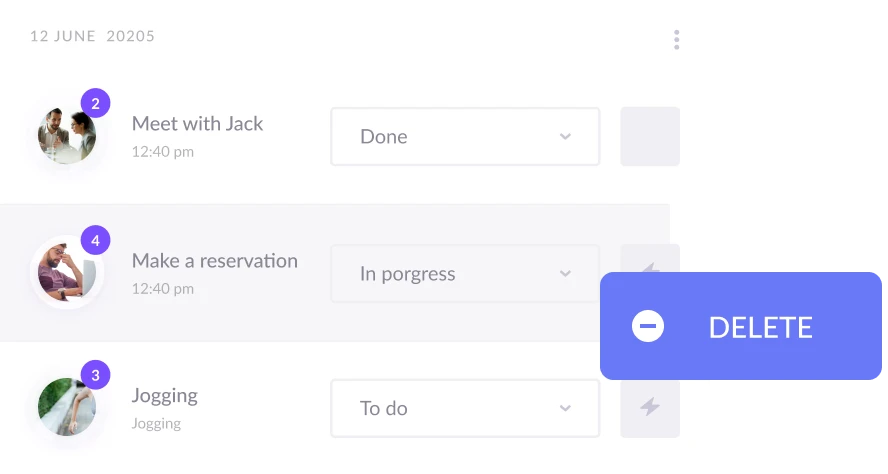Expand the In porgress status dropdown
888x474 pixels.
click(465, 273)
